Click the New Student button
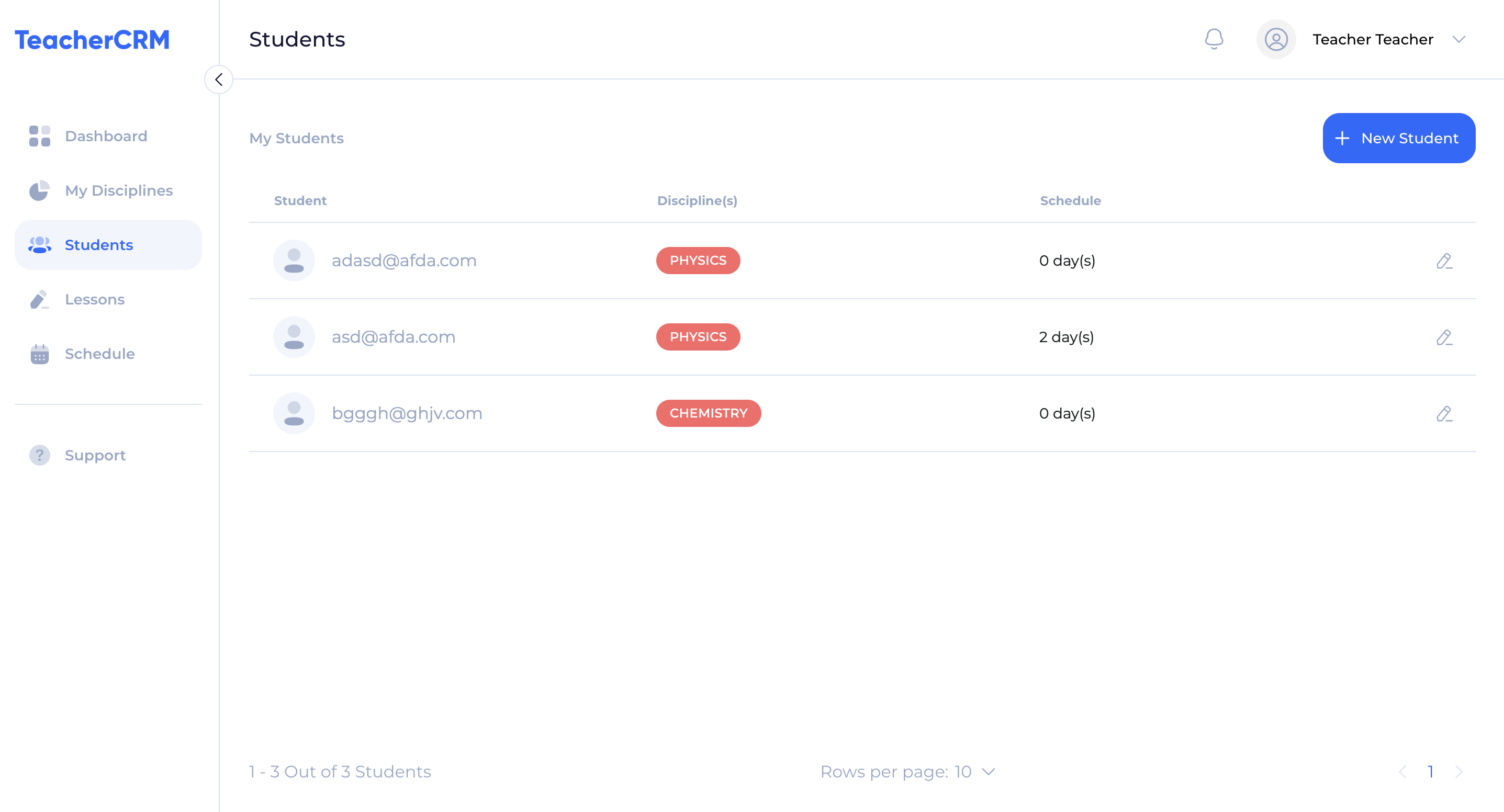Screen dimensions: 1504x812 point(1398,138)
